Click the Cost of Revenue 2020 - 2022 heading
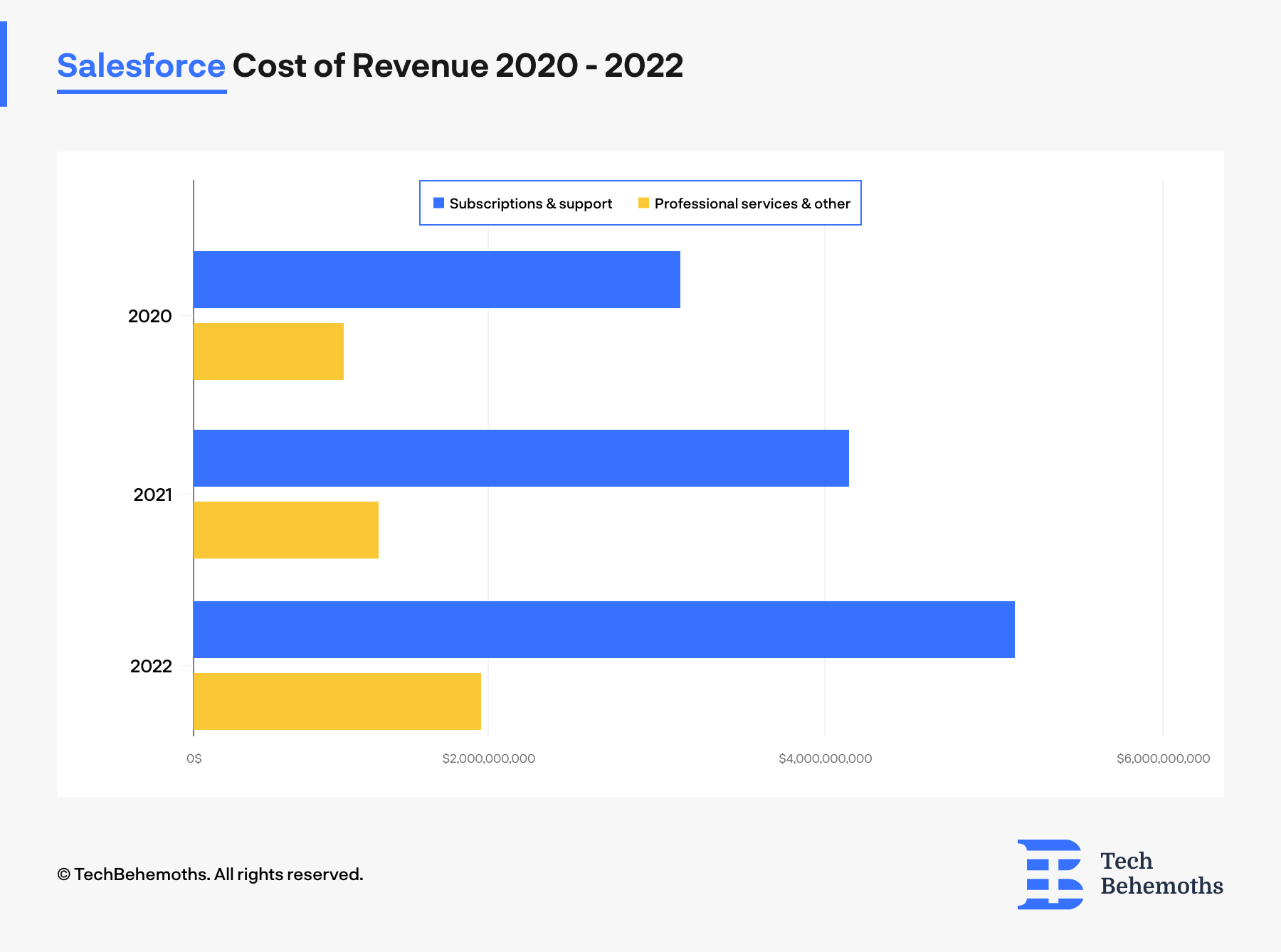The width and height of the screenshot is (1281, 952). pyautogui.click(x=458, y=66)
